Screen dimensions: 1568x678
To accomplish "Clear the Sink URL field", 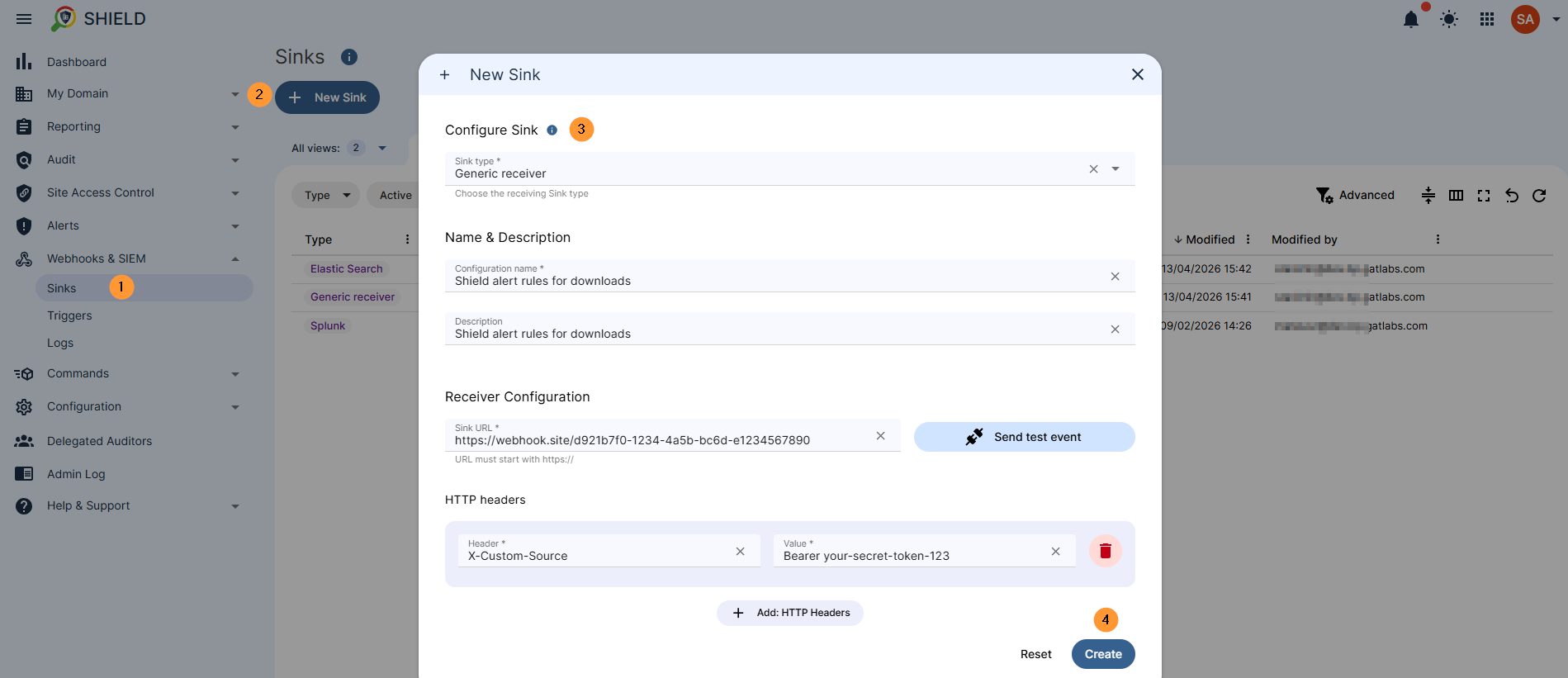I will click(x=881, y=436).
